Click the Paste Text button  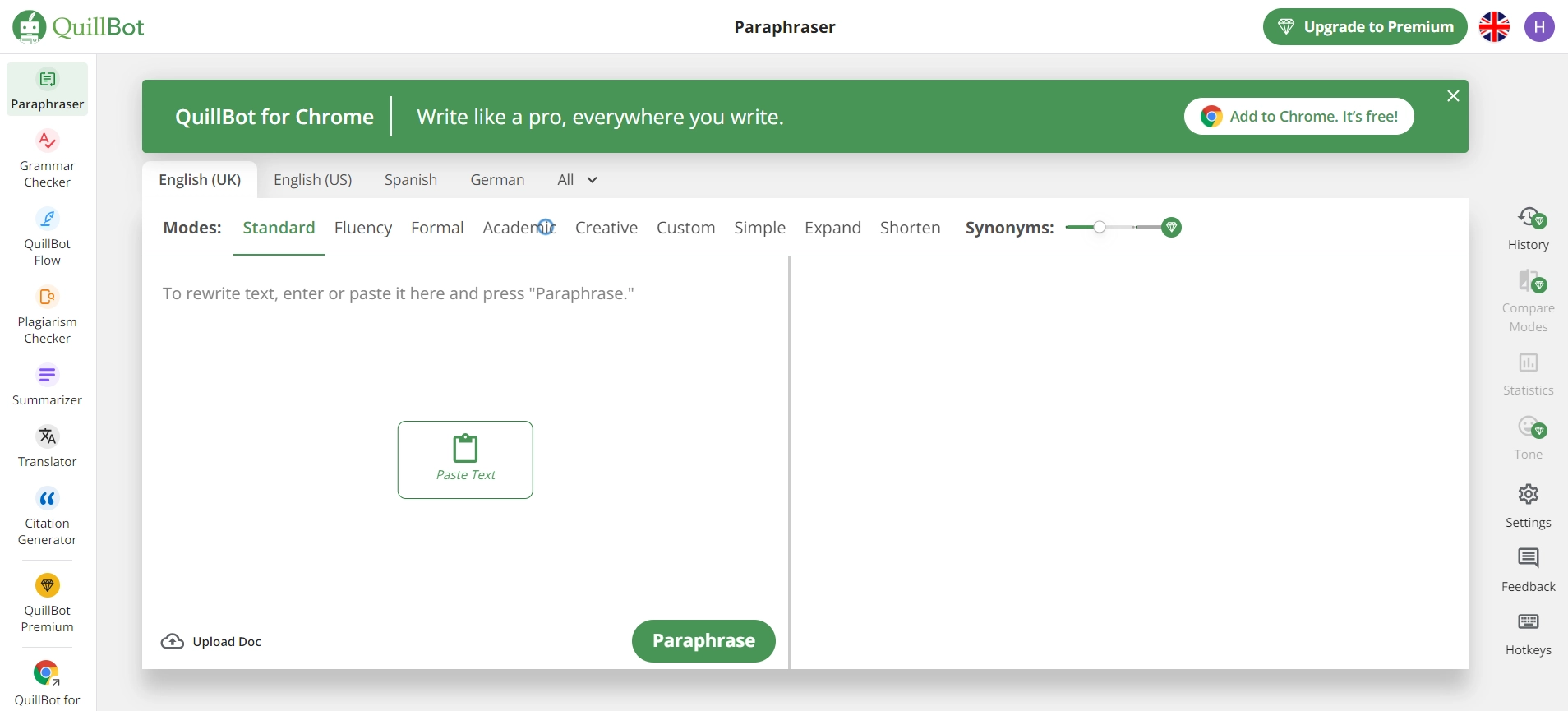pos(465,460)
